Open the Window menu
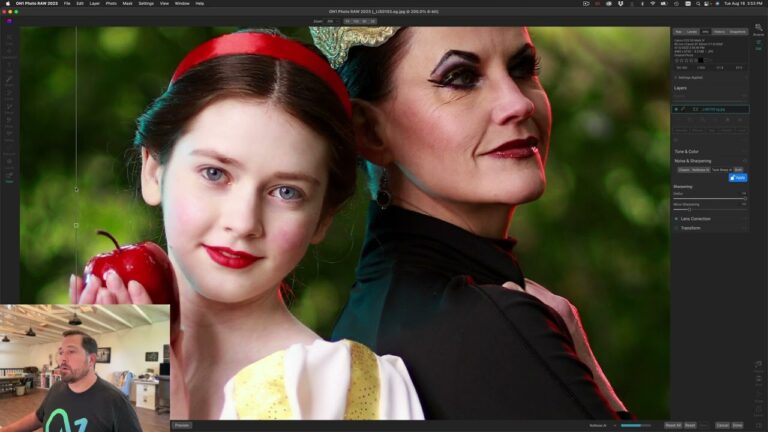 182,3
